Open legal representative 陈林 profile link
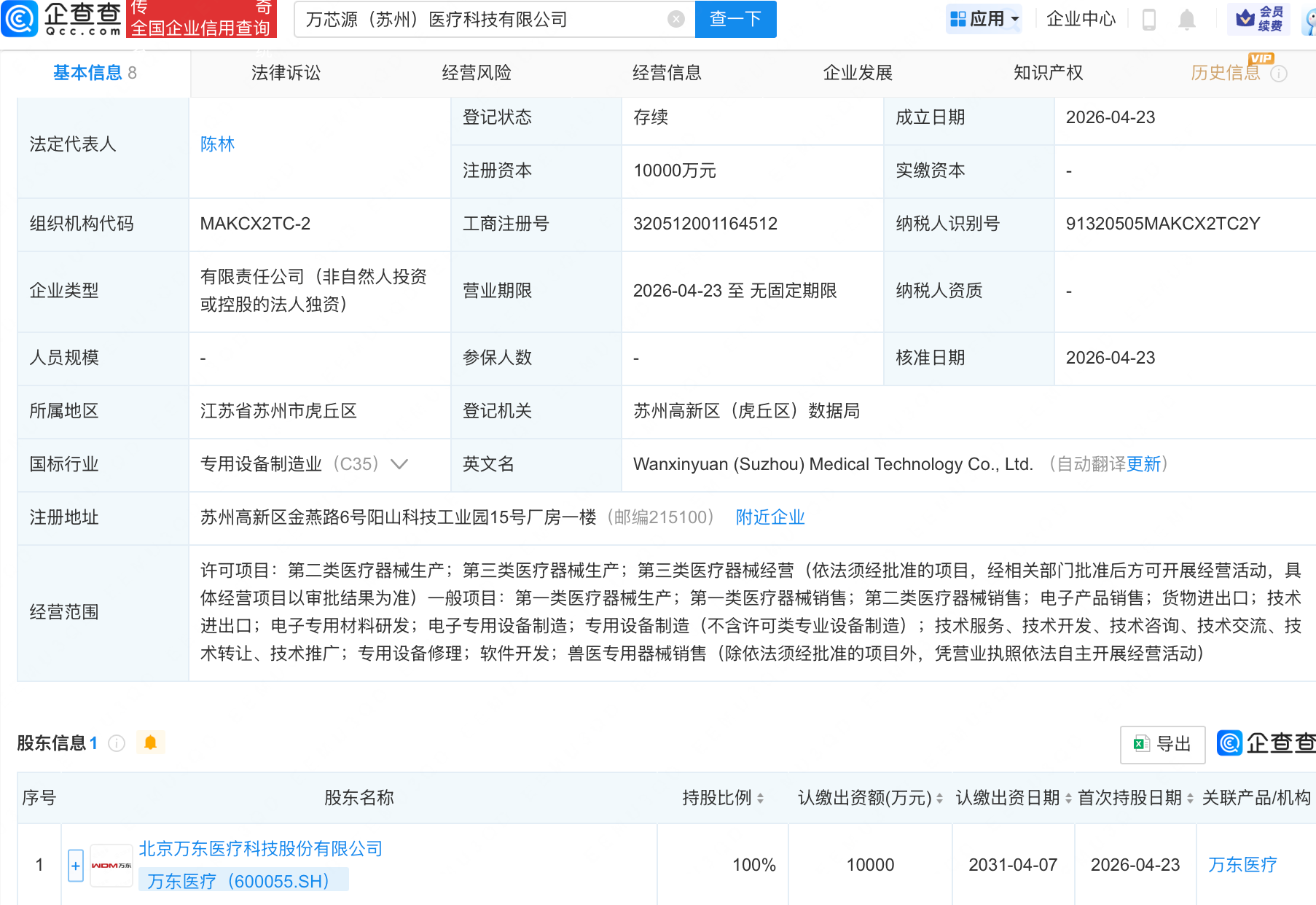 tap(216, 144)
